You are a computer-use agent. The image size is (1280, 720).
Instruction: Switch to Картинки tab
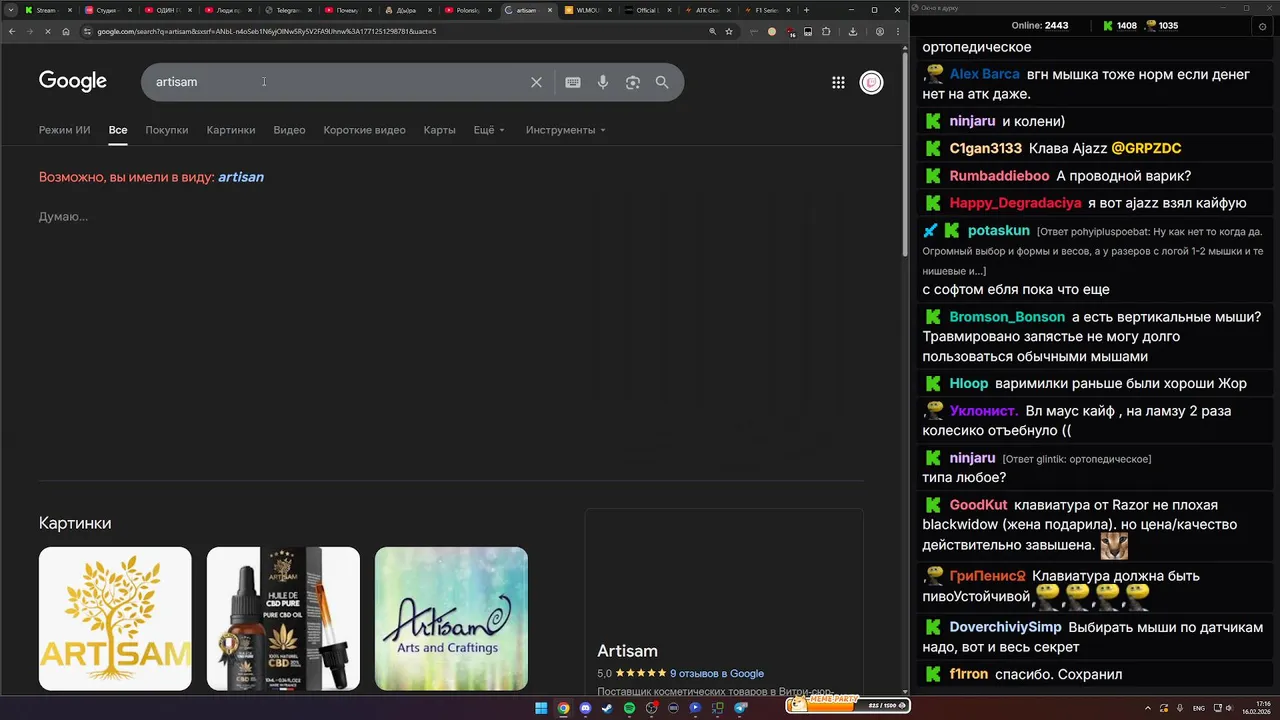pyautogui.click(x=231, y=130)
